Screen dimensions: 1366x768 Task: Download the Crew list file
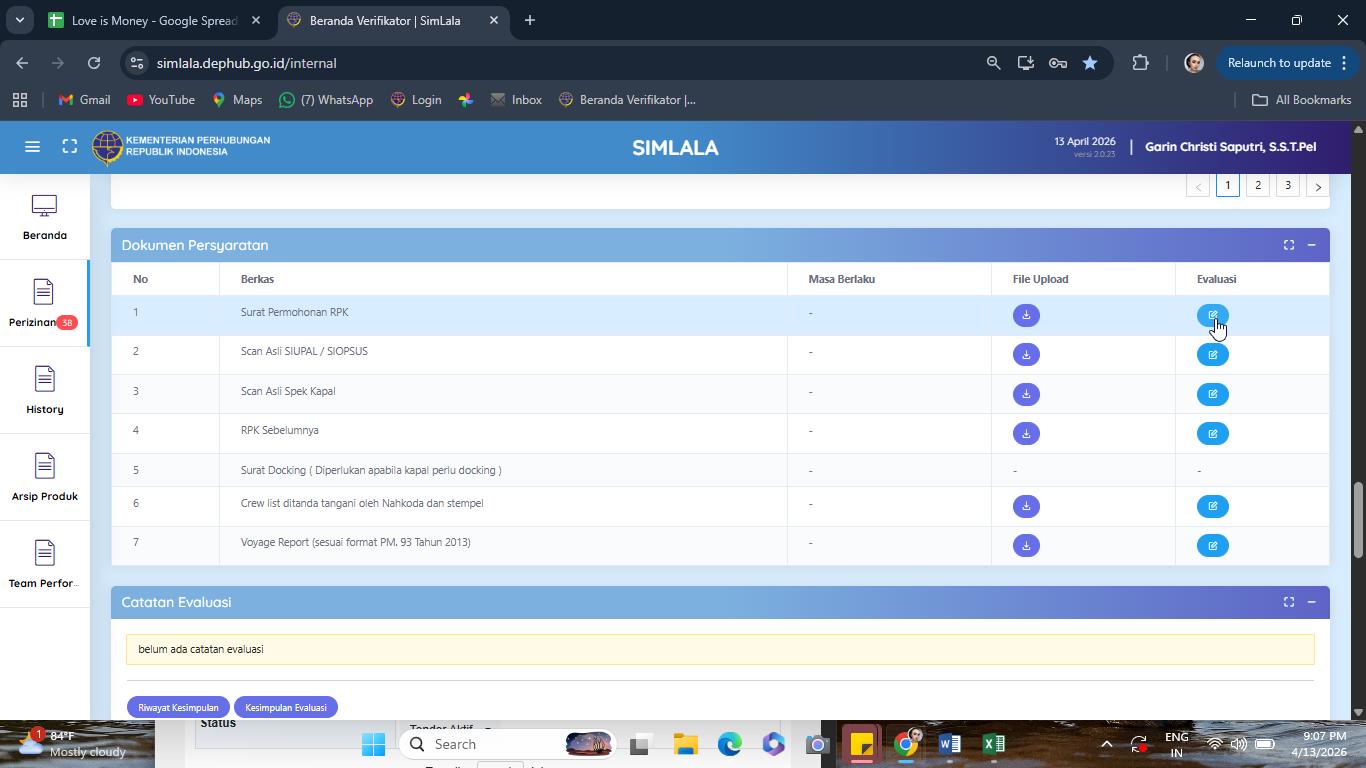coord(1026,506)
